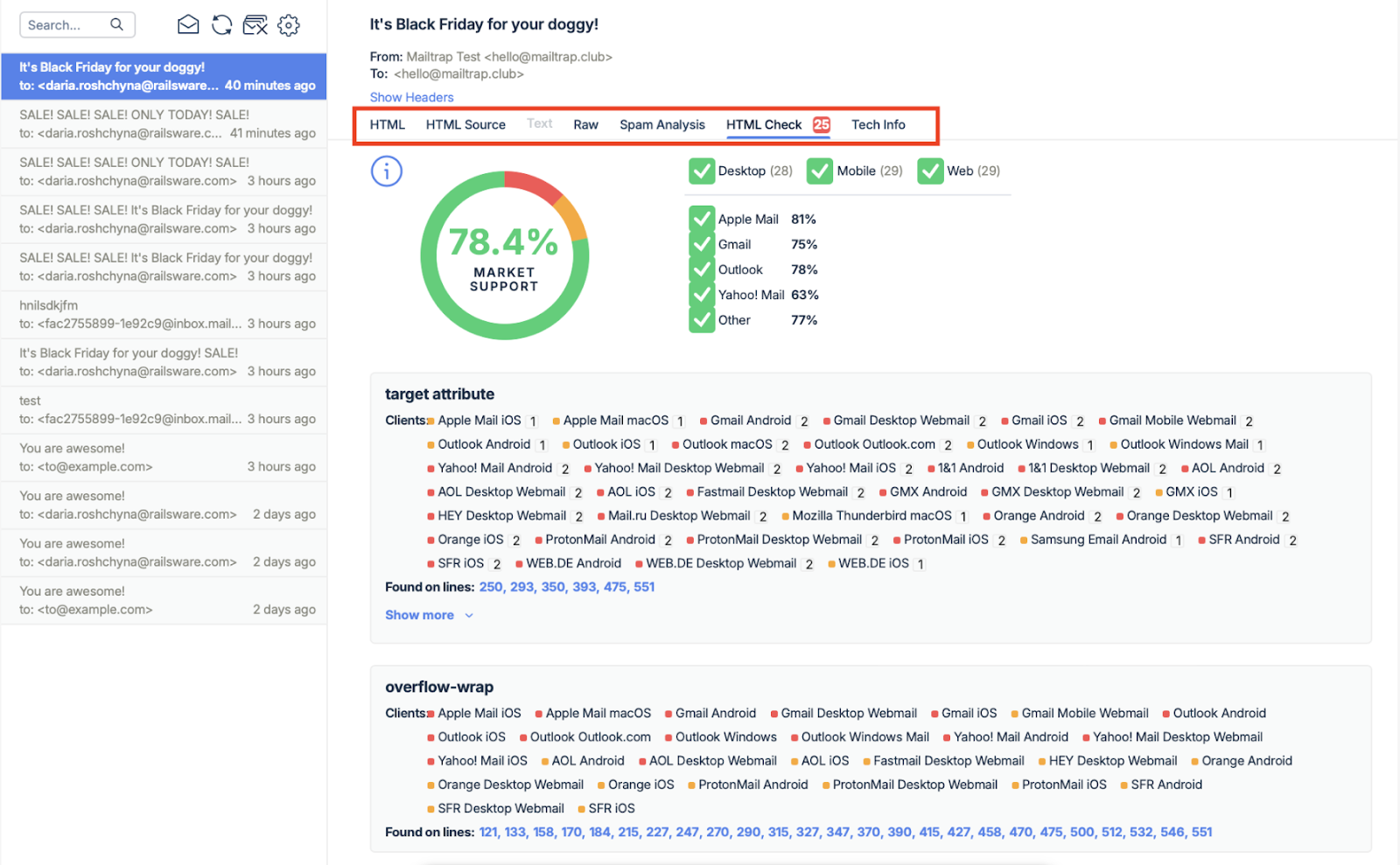Screen dimensions: 1400x865
Task: Click the magnifier icon in search box
Action: pos(116,24)
